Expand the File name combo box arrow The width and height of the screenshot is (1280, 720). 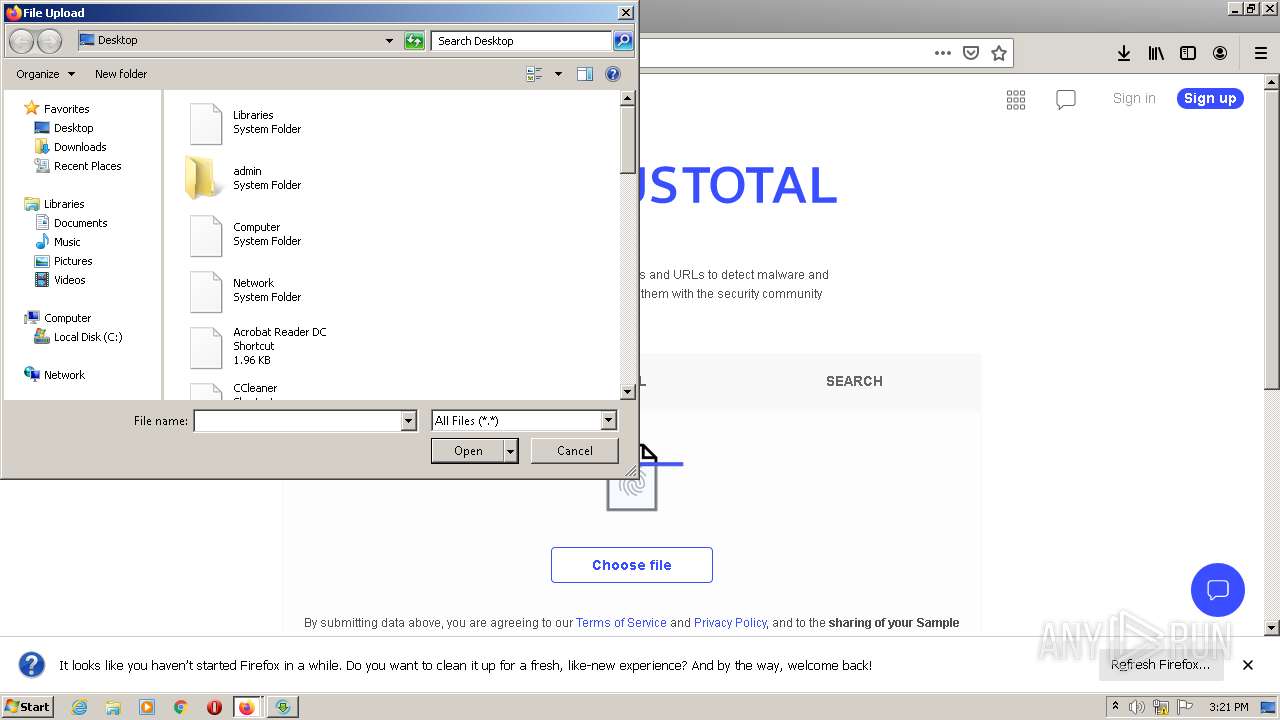pyautogui.click(x=408, y=421)
